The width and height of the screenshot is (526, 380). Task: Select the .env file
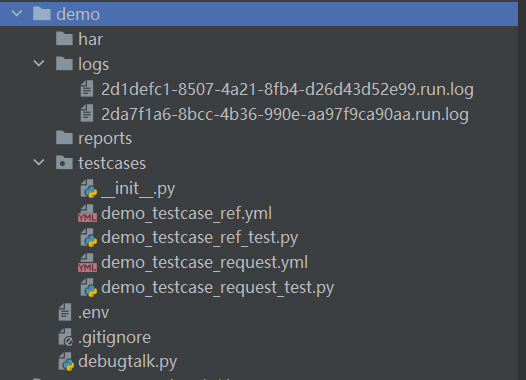93,313
